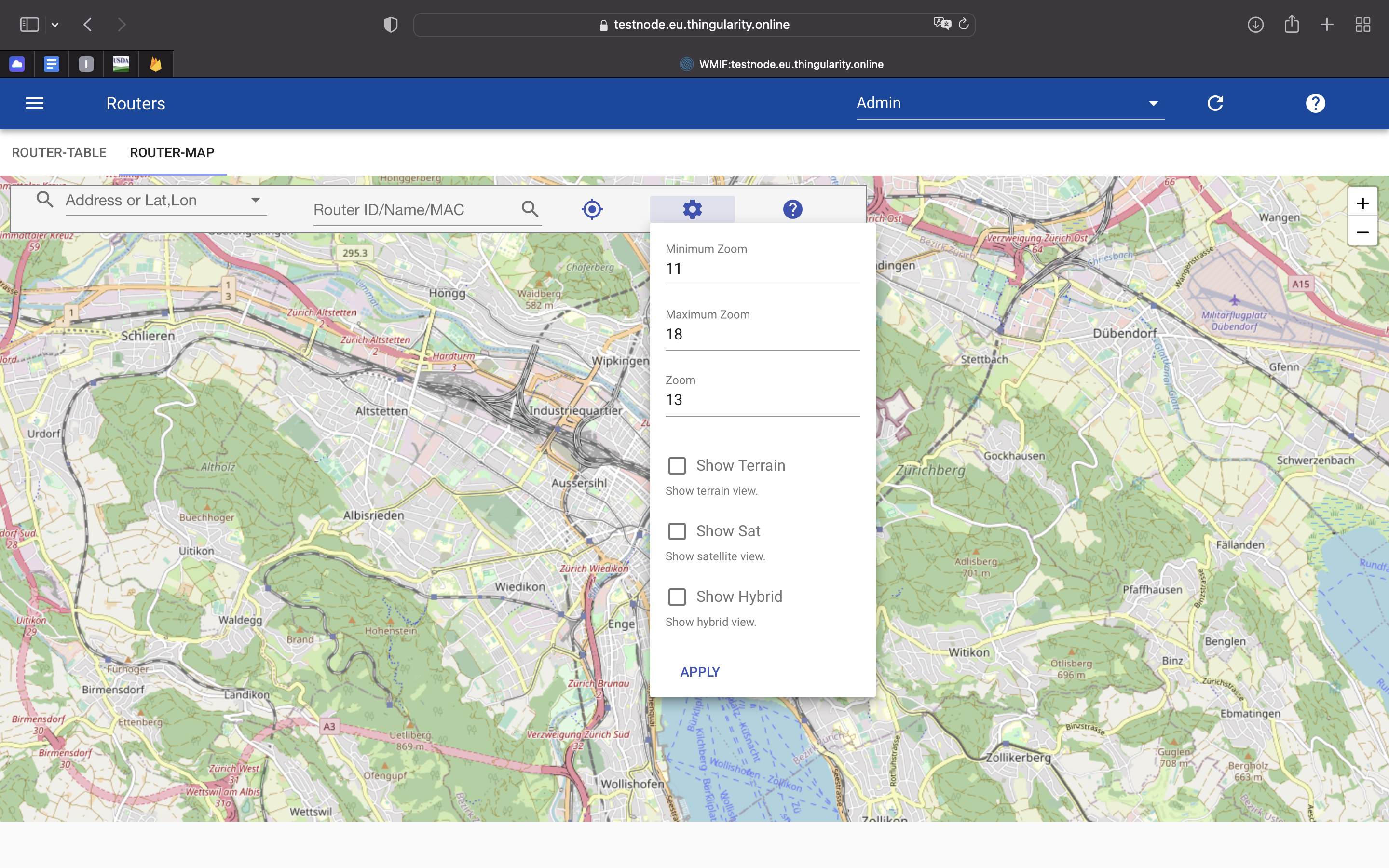Toggle the map settings gear icon
The image size is (1389, 868).
tap(692, 209)
